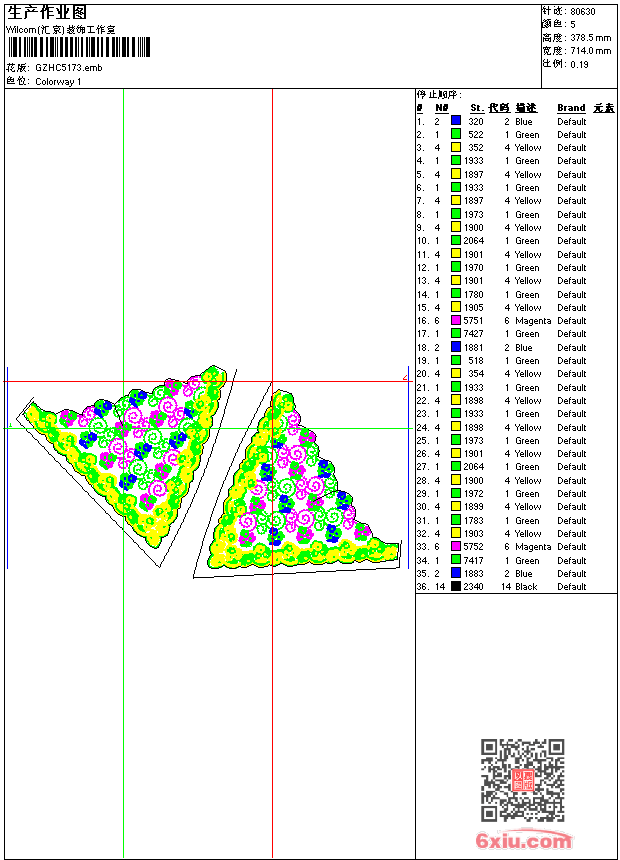This screenshot has height=860, width=620.
Task: Click the QR code image
Action: [523, 780]
